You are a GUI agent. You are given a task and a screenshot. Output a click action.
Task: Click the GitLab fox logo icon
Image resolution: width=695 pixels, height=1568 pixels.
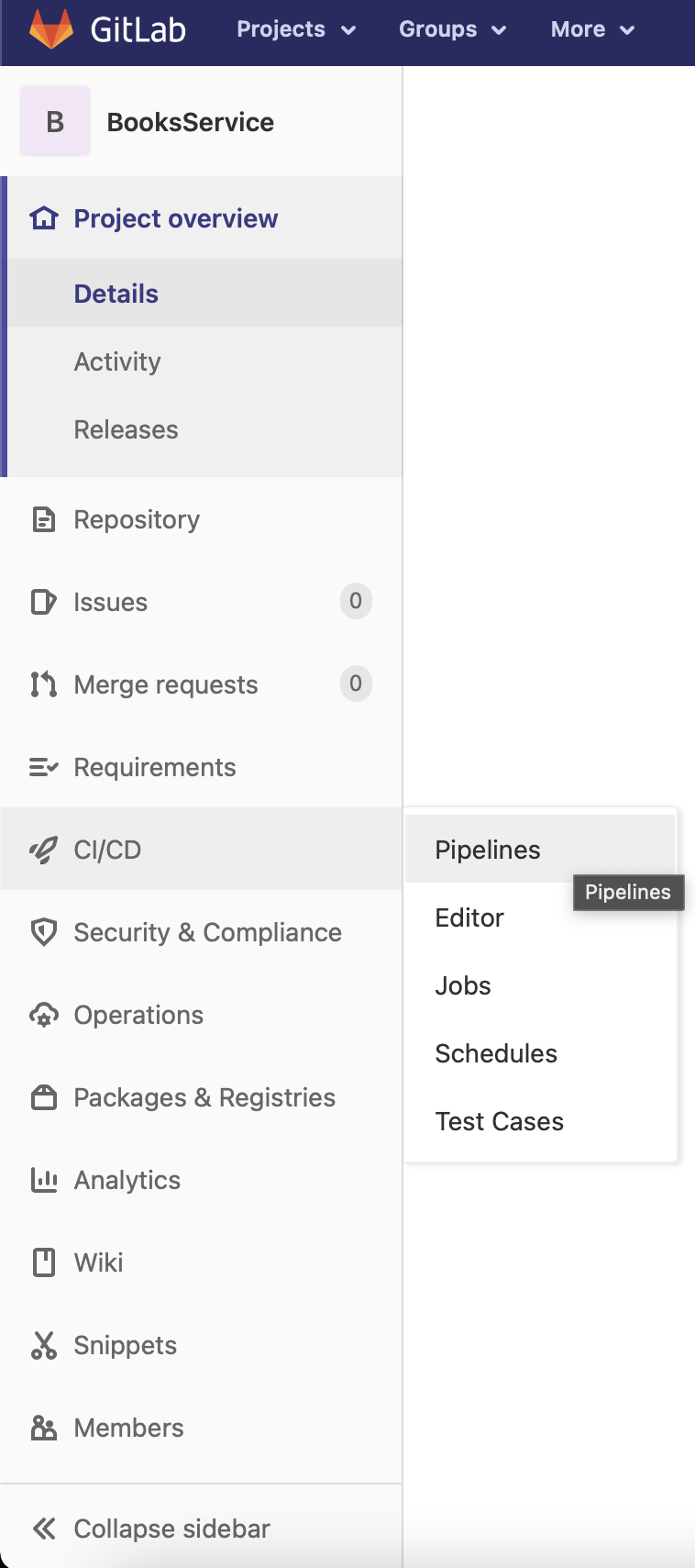click(x=51, y=29)
